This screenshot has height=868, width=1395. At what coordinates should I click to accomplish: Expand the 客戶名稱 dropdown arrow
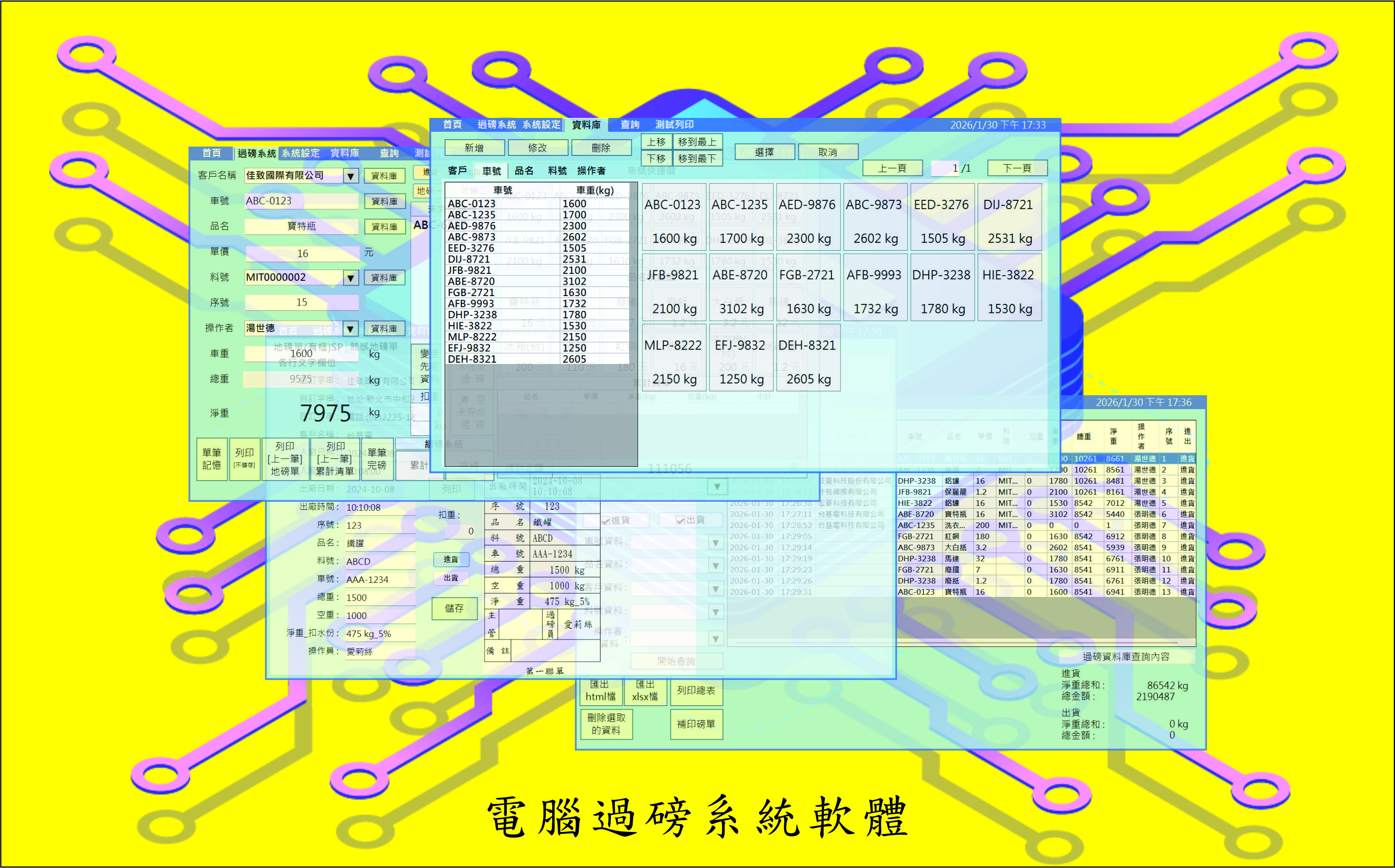351,176
